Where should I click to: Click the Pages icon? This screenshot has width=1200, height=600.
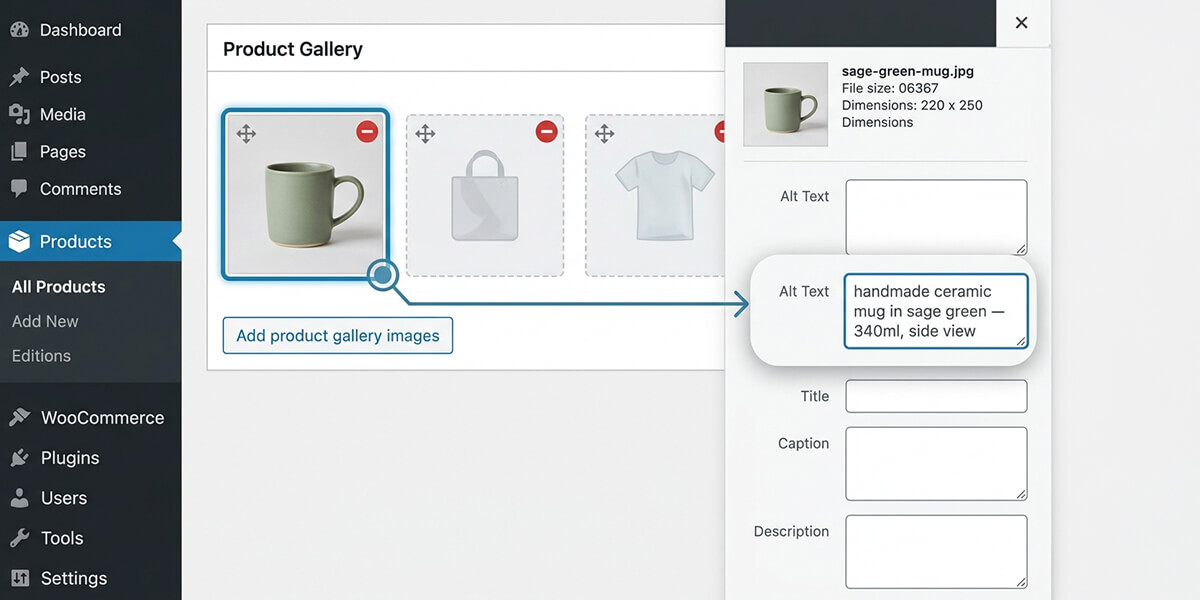[19, 152]
